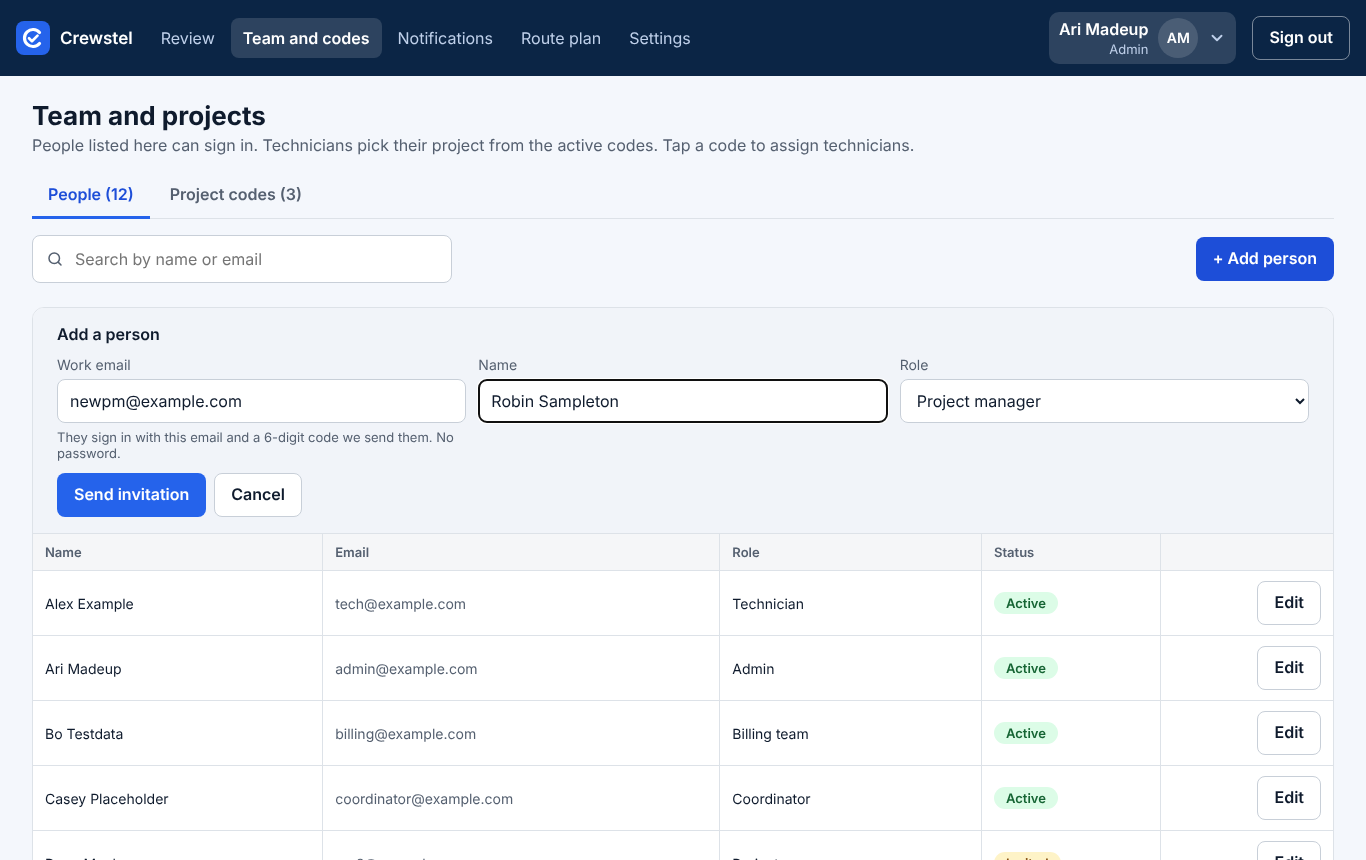Sign out of the account
Viewport: 1366px width, 860px height.
pos(1301,38)
